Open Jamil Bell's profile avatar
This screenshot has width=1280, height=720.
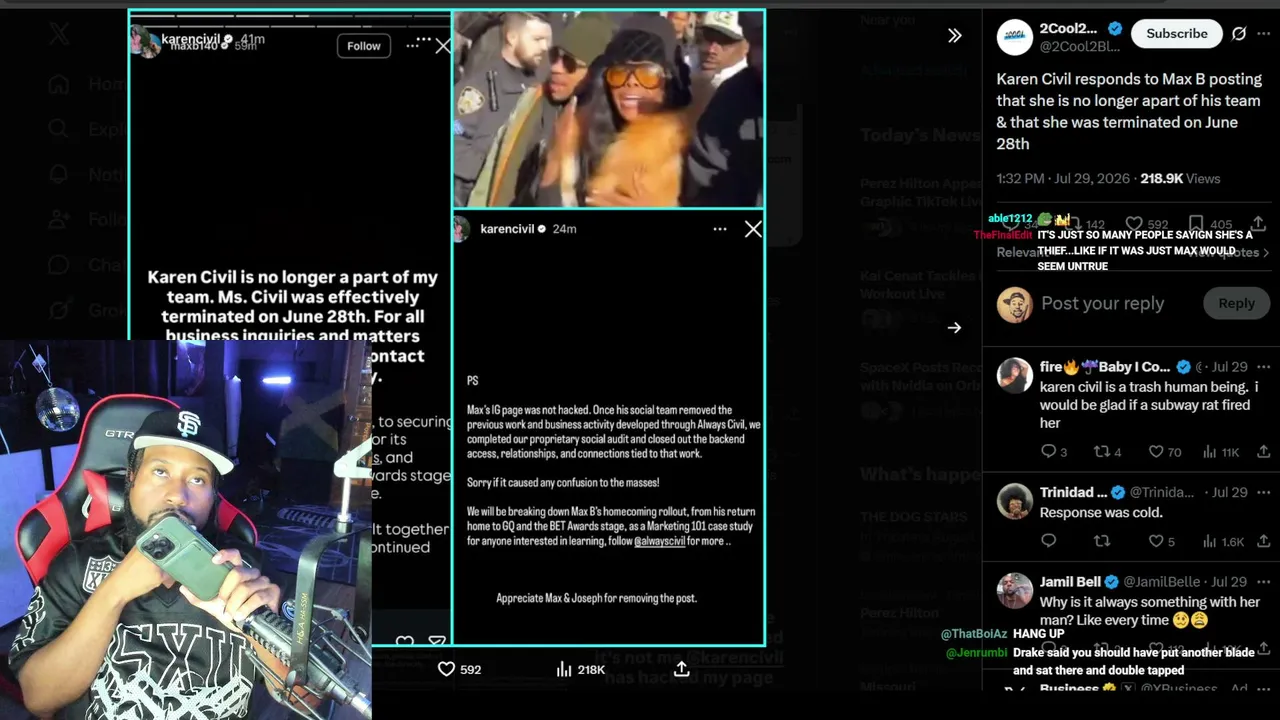1015,590
